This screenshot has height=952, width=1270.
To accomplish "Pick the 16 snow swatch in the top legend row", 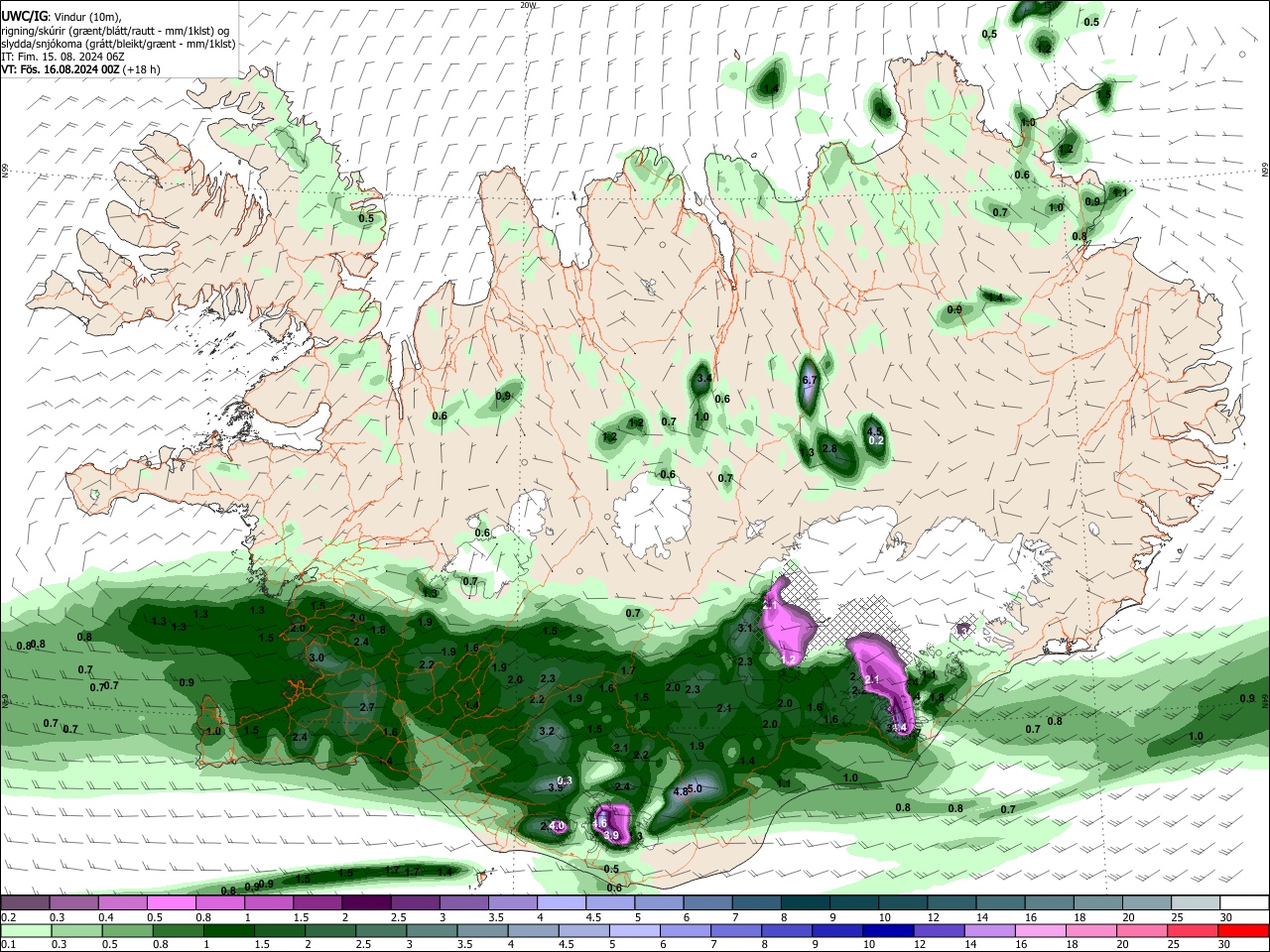I will 1049,903.
